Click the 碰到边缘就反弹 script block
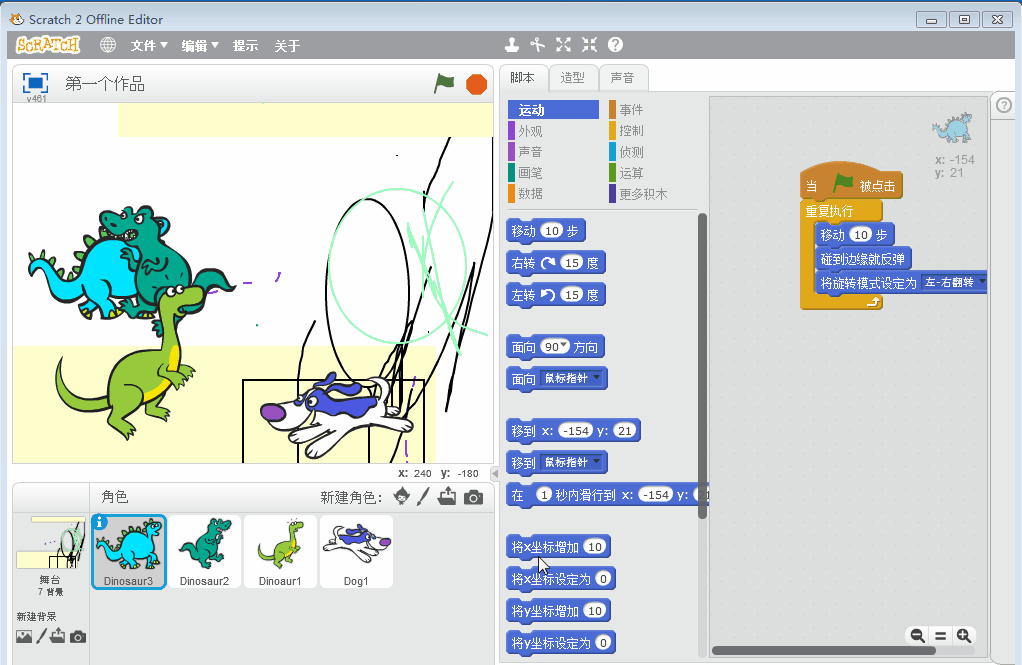The height and width of the screenshot is (665, 1022). [x=862, y=259]
